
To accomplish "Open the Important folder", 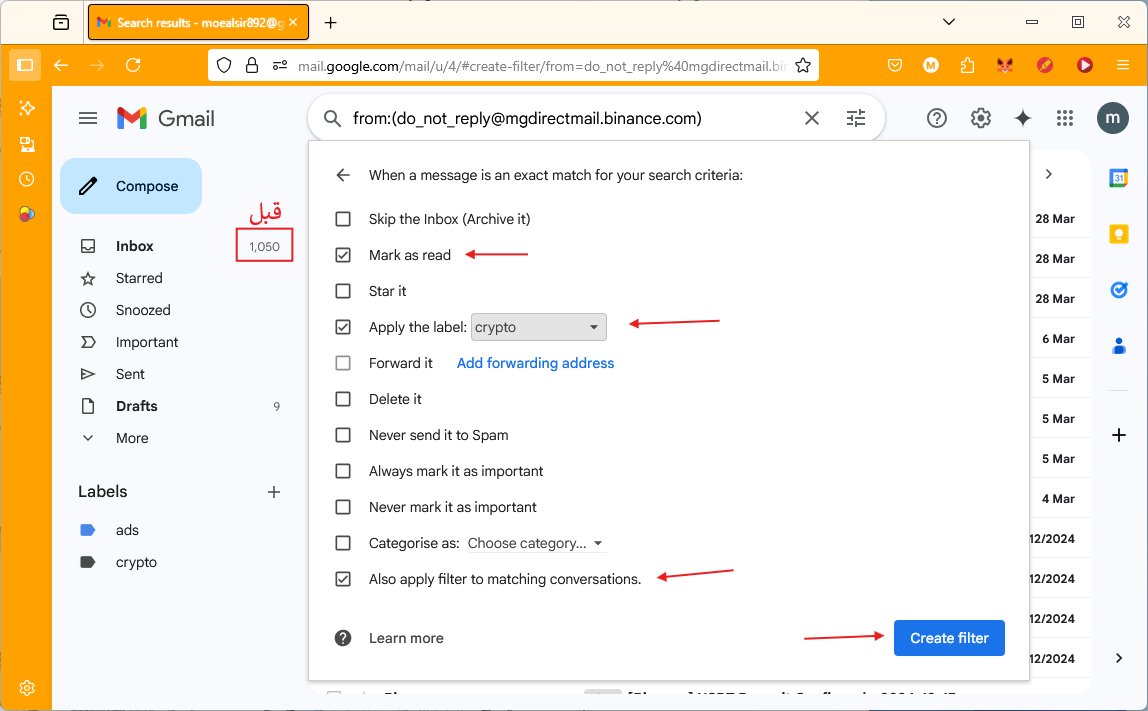I will [x=146, y=342].
